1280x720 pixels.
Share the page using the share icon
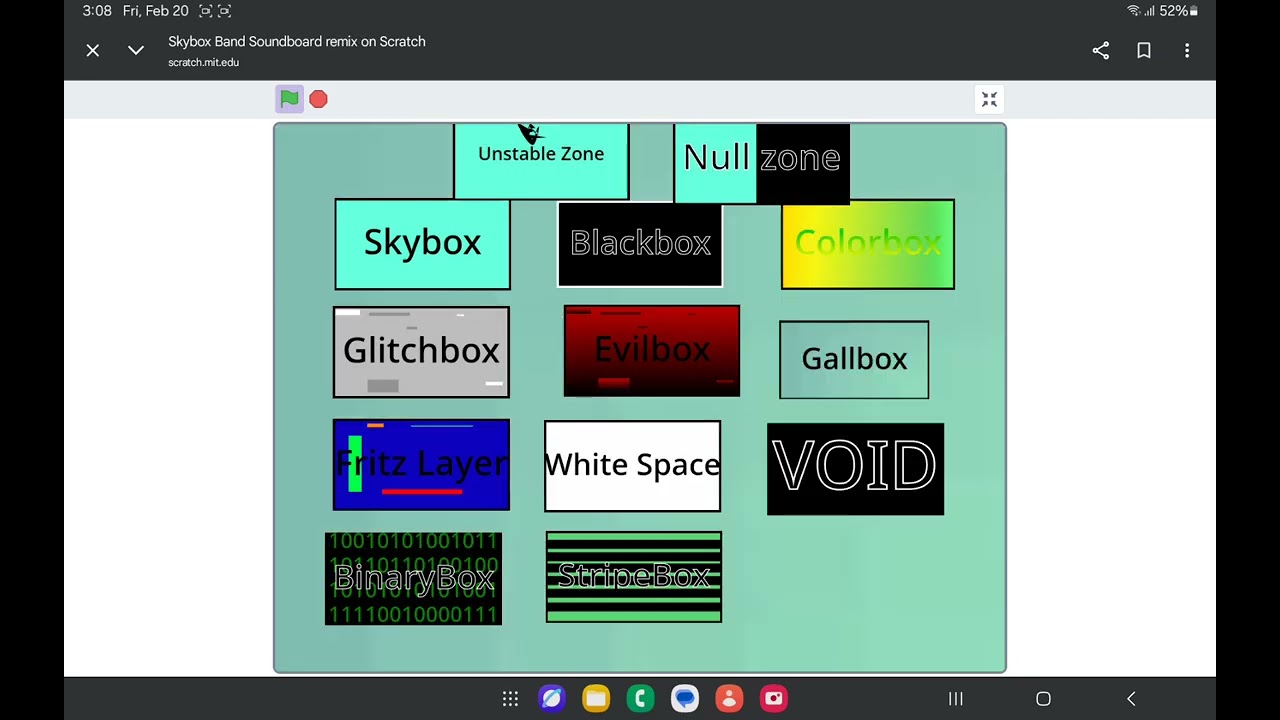[x=1101, y=50]
